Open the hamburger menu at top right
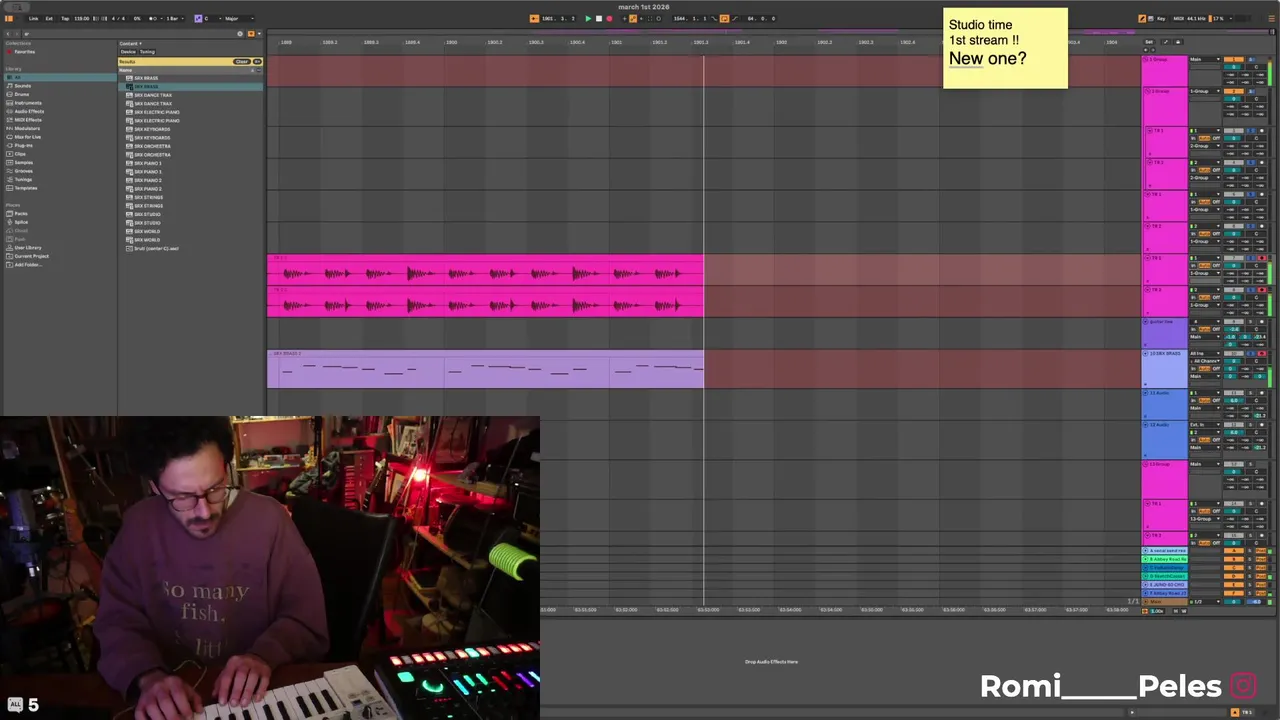This screenshot has height=720, width=1280. coord(1272,18)
